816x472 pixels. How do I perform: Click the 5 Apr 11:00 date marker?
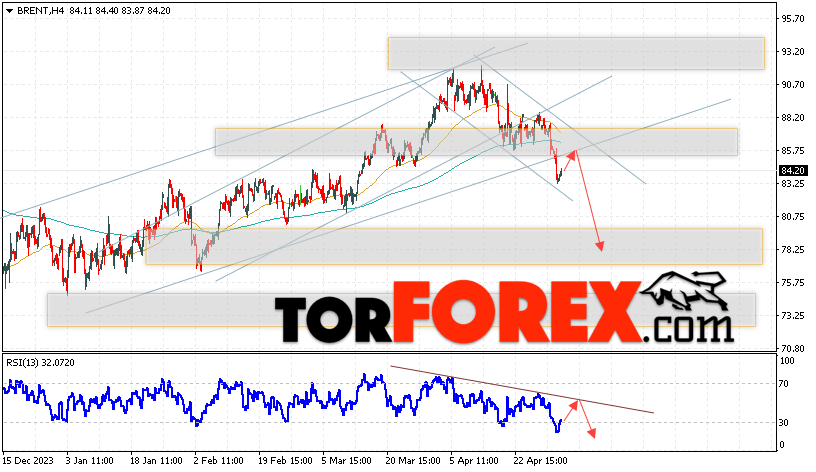pos(474,461)
